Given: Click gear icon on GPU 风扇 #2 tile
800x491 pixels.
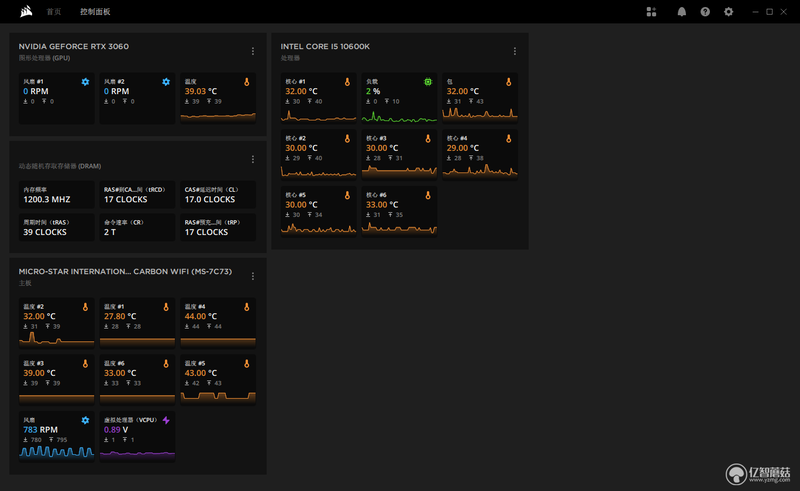Looking at the screenshot, I should tap(166, 82).
